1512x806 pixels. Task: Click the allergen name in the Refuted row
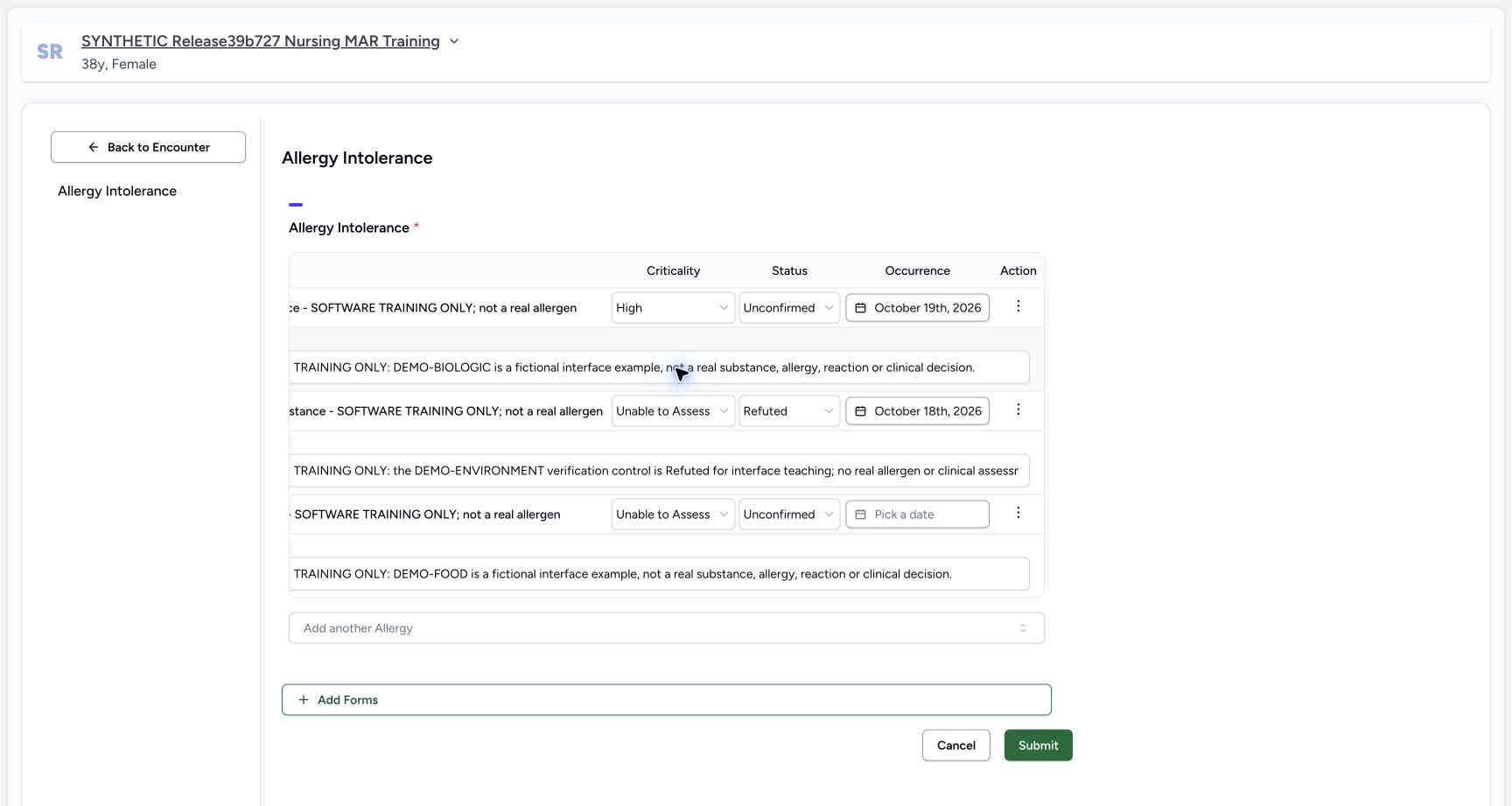(446, 411)
